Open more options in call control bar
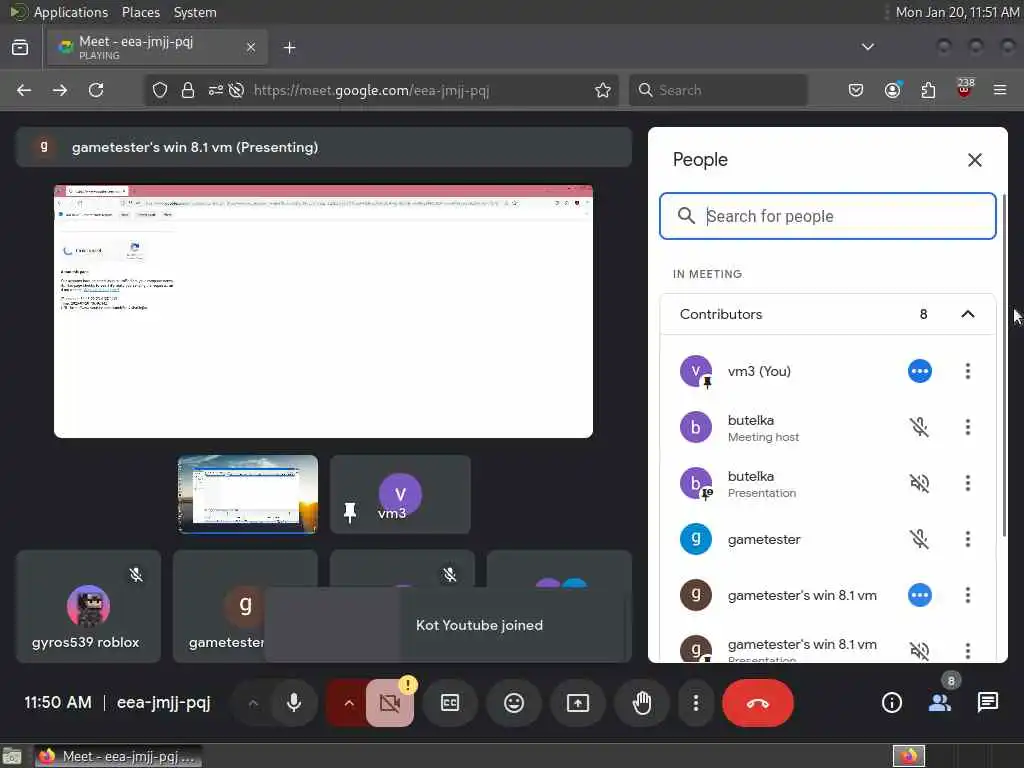Screen dimensions: 1024x768 pyautogui.click(x=696, y=703)
